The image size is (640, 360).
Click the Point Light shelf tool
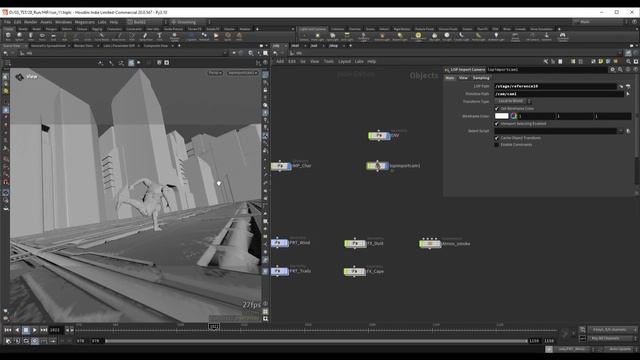point(318,37)
